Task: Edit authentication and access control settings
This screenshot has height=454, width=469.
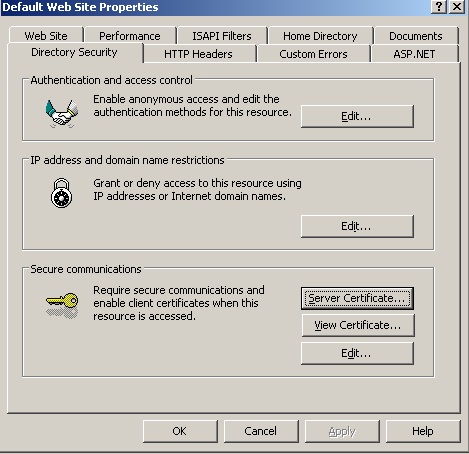Action: point(357,116)
